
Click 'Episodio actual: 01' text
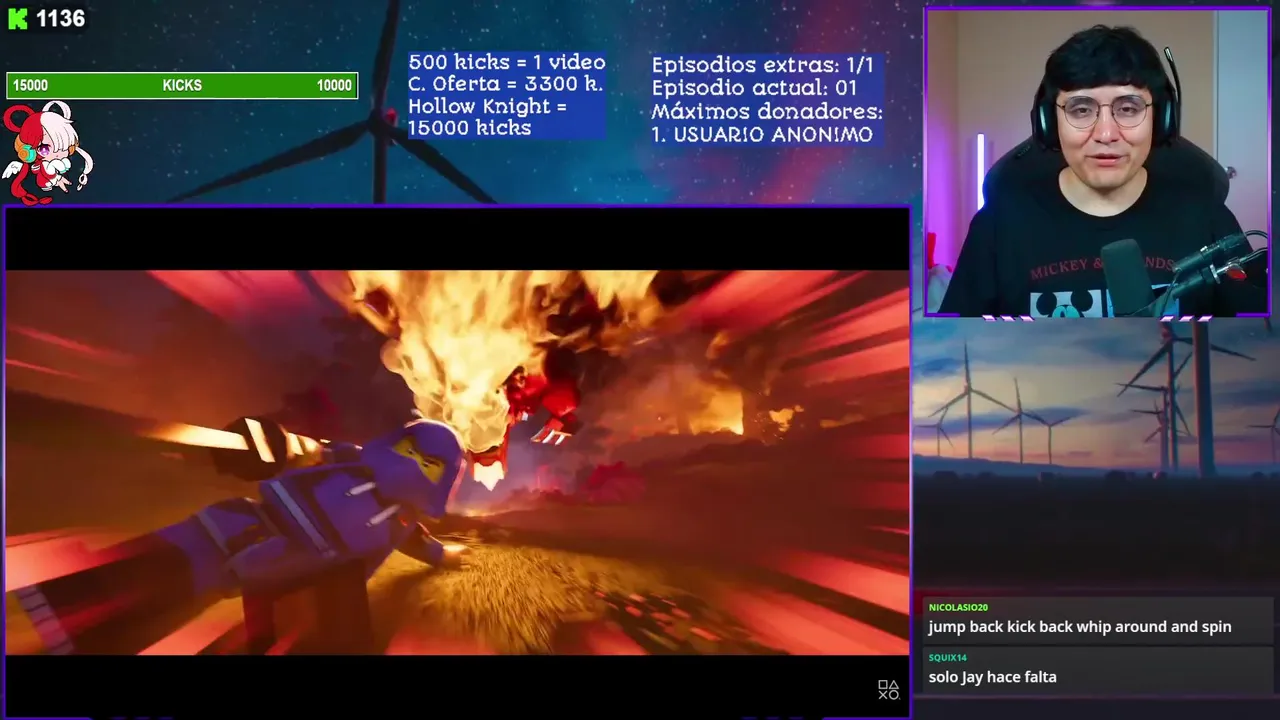[x=754, y=88]
